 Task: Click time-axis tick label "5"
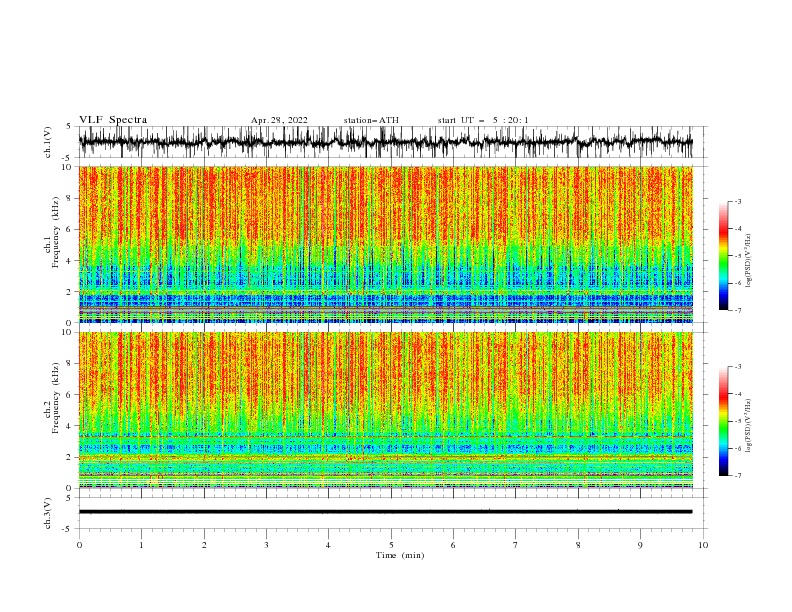coord(391,545)
